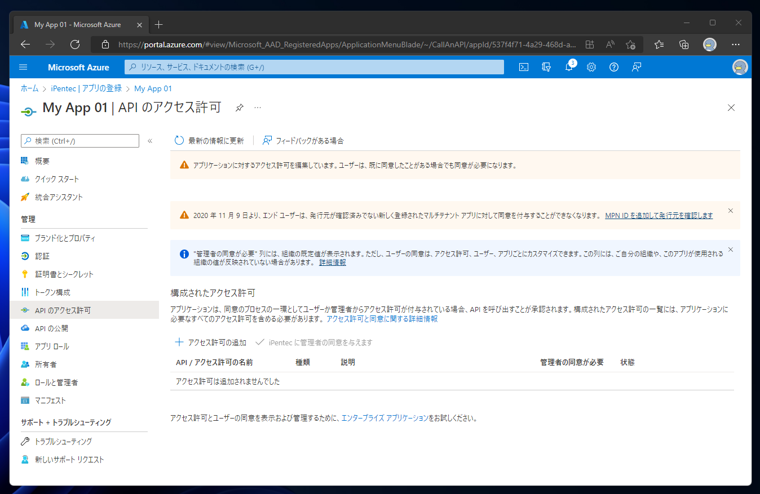Open the account avatar in the Azure header
This screenshot has height=494, width=760.
click(740, 67)
